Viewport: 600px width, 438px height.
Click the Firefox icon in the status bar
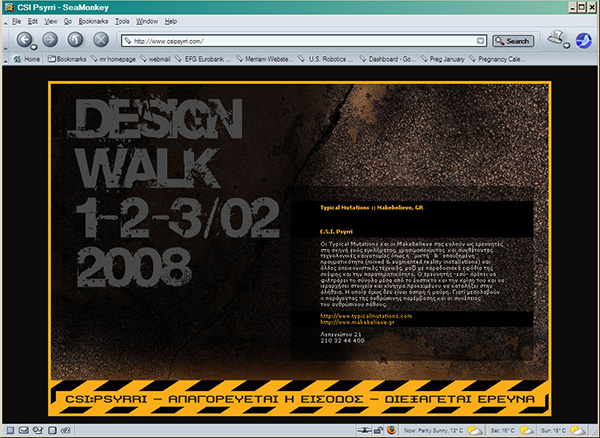click(391, 430)
